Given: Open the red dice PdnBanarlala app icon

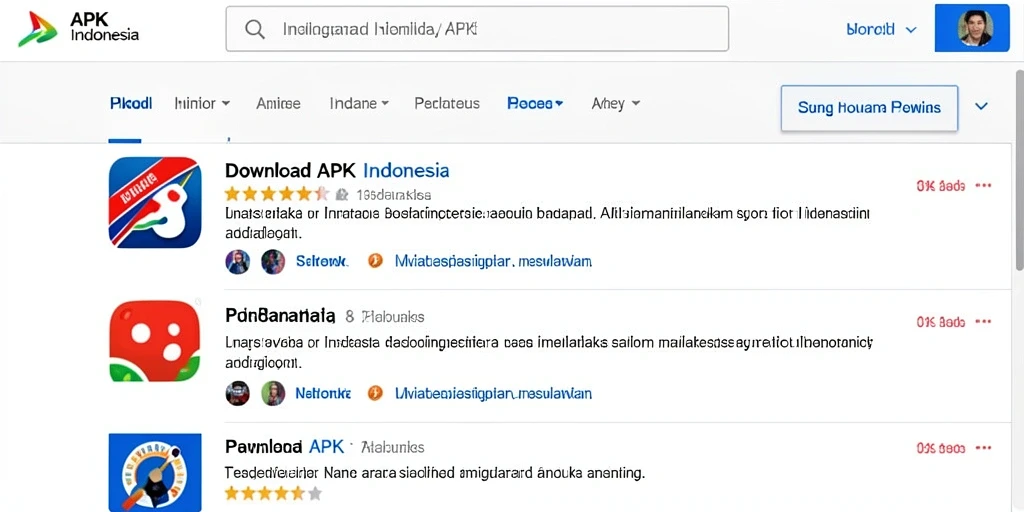Looking at the screenshot, I should click(x=155, y=341).
